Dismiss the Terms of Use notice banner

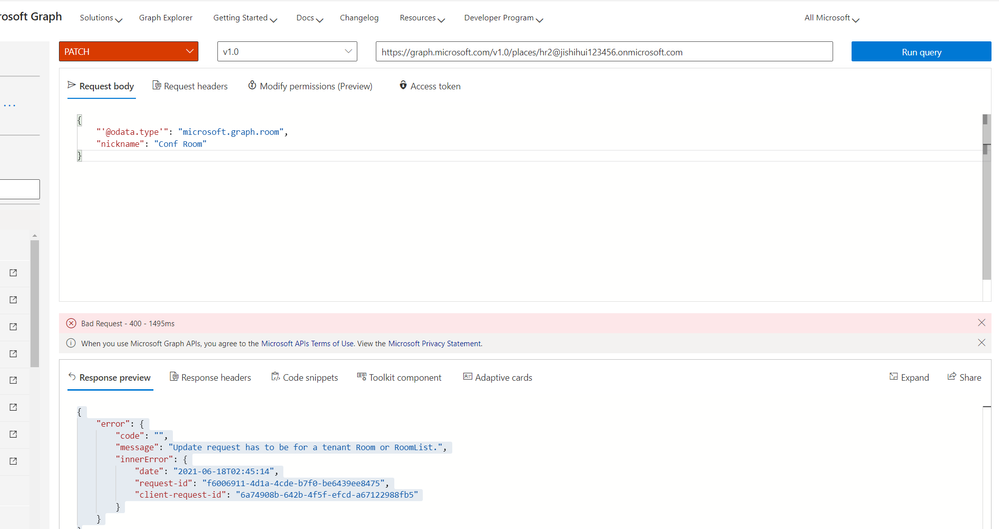click(982, 343)
